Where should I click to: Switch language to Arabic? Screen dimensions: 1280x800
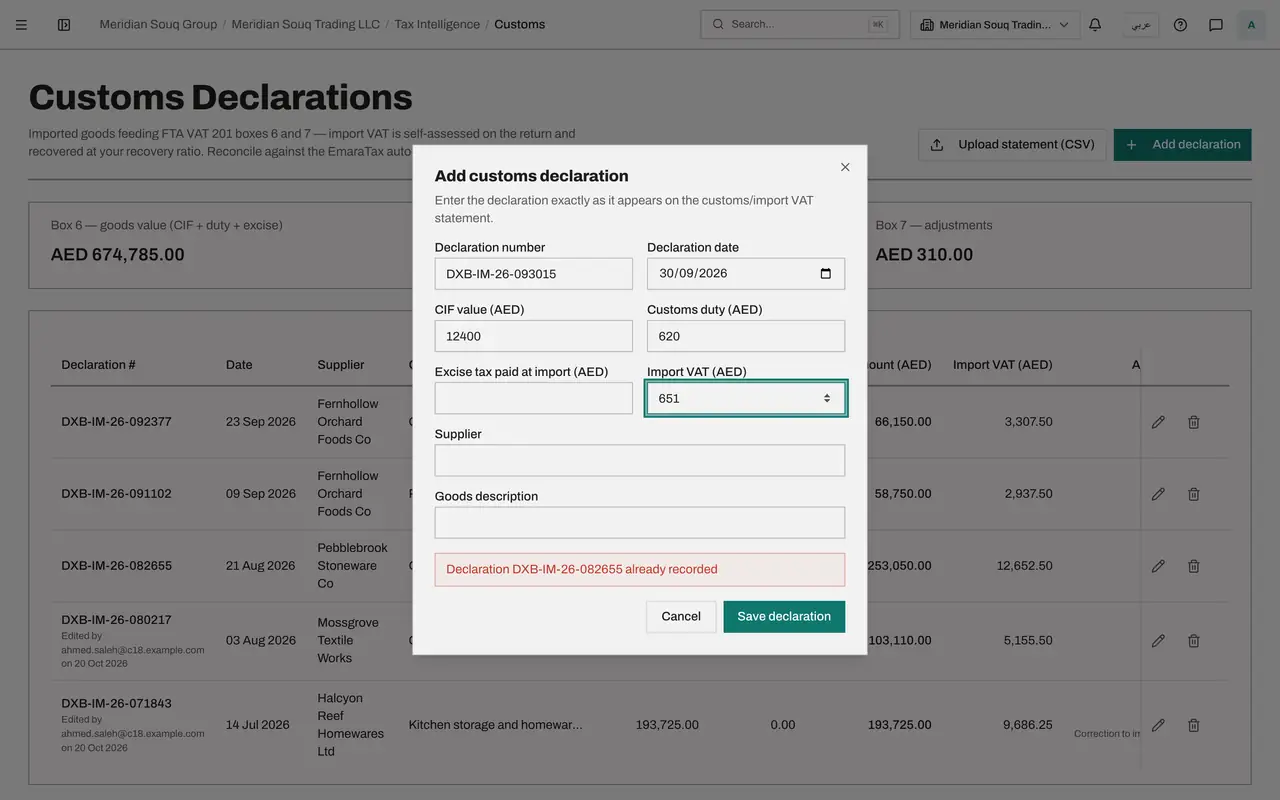[1141, 25]
